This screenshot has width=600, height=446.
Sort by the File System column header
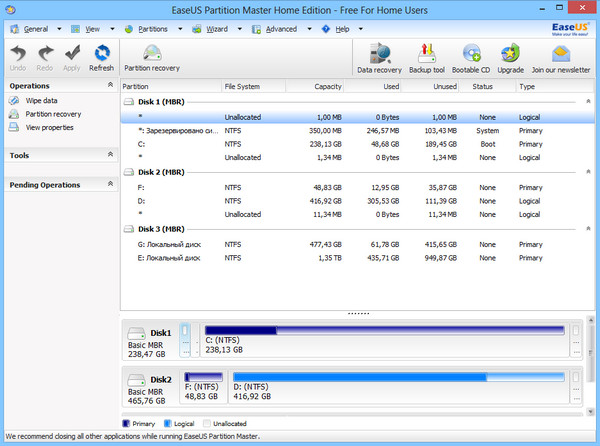[253, 86]
